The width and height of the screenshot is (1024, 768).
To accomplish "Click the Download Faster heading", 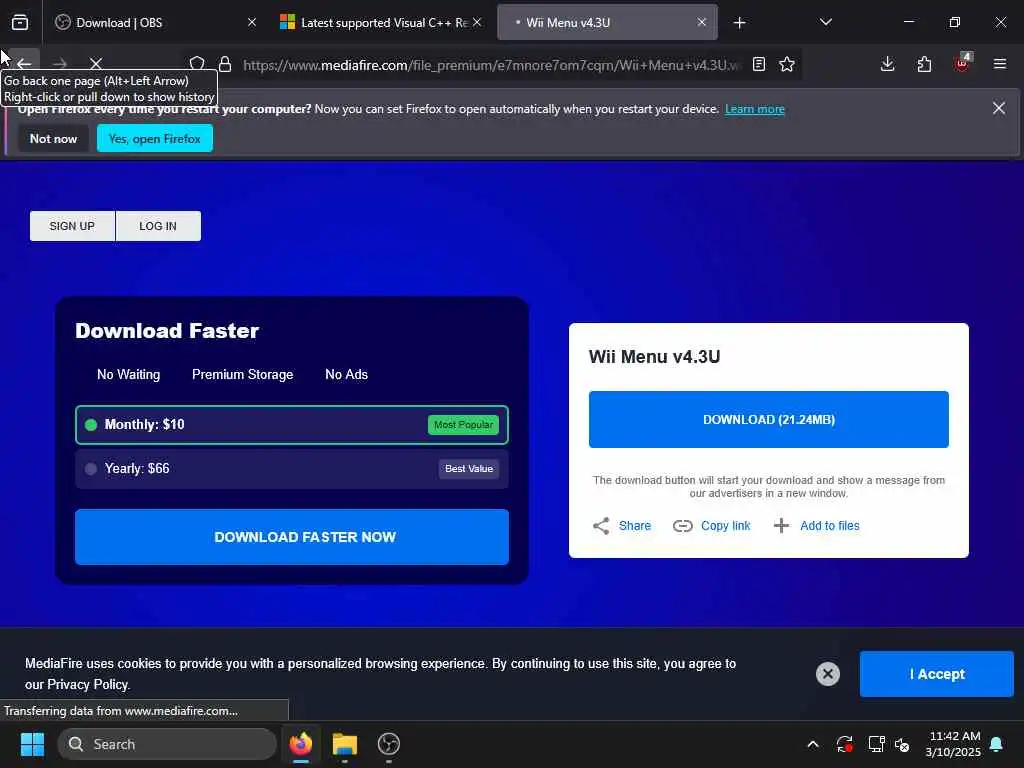I will pyautogui.click(x=167, y=330).
